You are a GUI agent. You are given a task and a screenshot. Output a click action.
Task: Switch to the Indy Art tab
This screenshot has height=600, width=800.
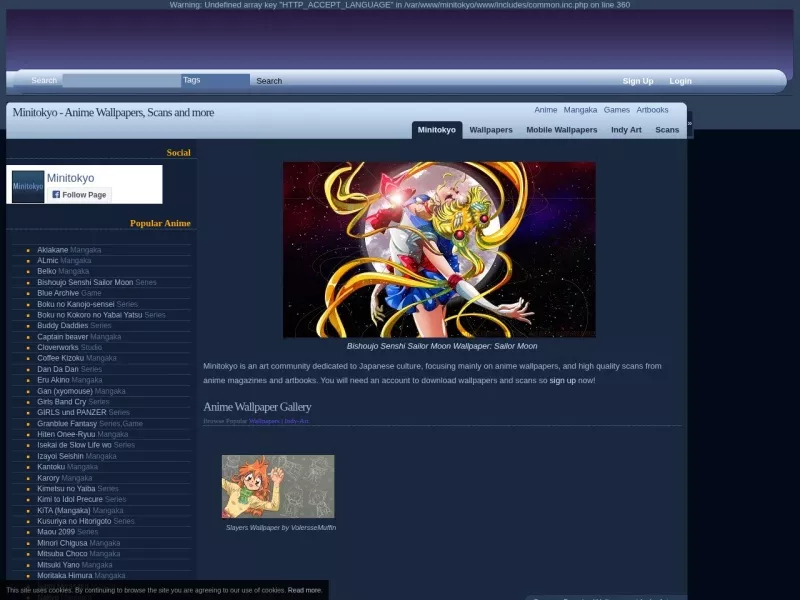(626, 130)
